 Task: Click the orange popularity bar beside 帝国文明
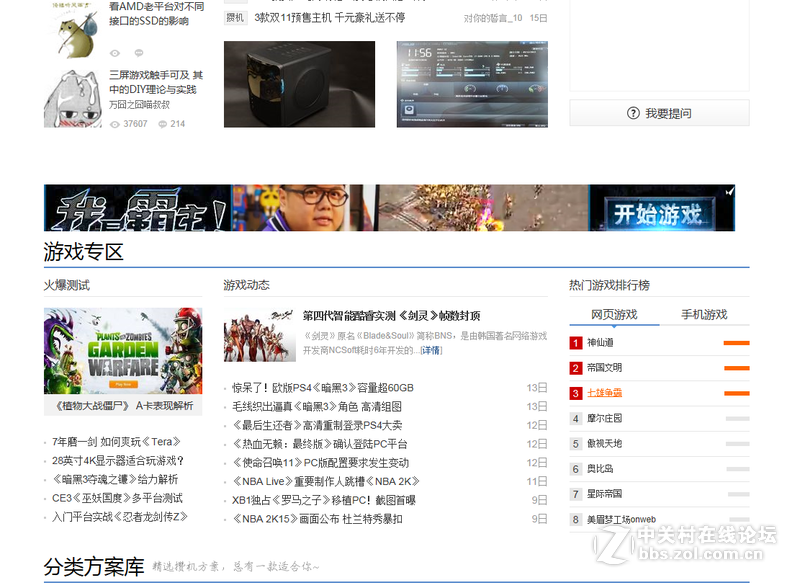point(737,367)
